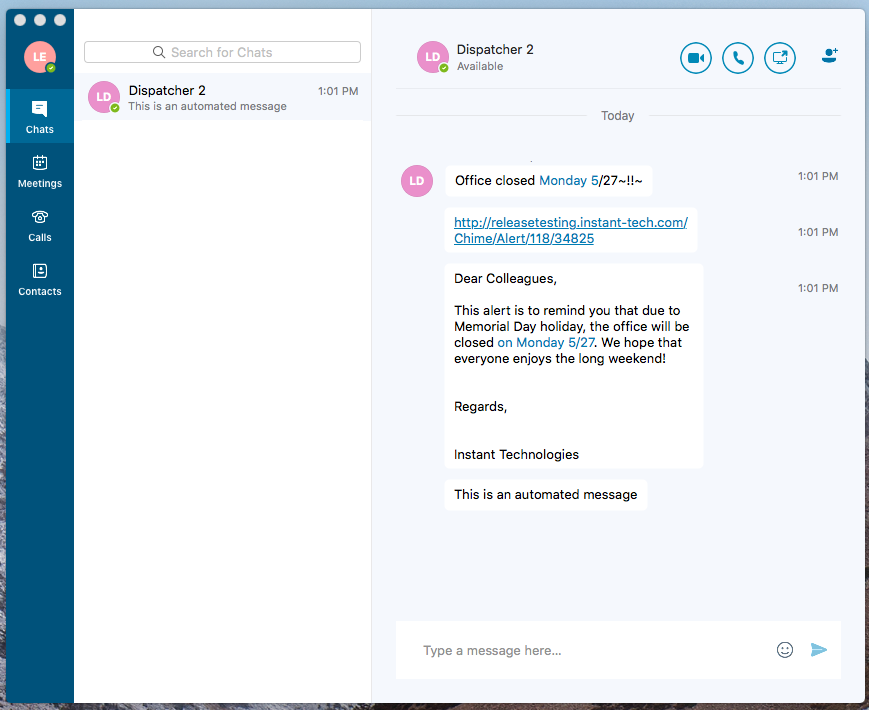Select the Dispatcher 2 conversation
The image size is (869, 710).
(x=222, y=97)
